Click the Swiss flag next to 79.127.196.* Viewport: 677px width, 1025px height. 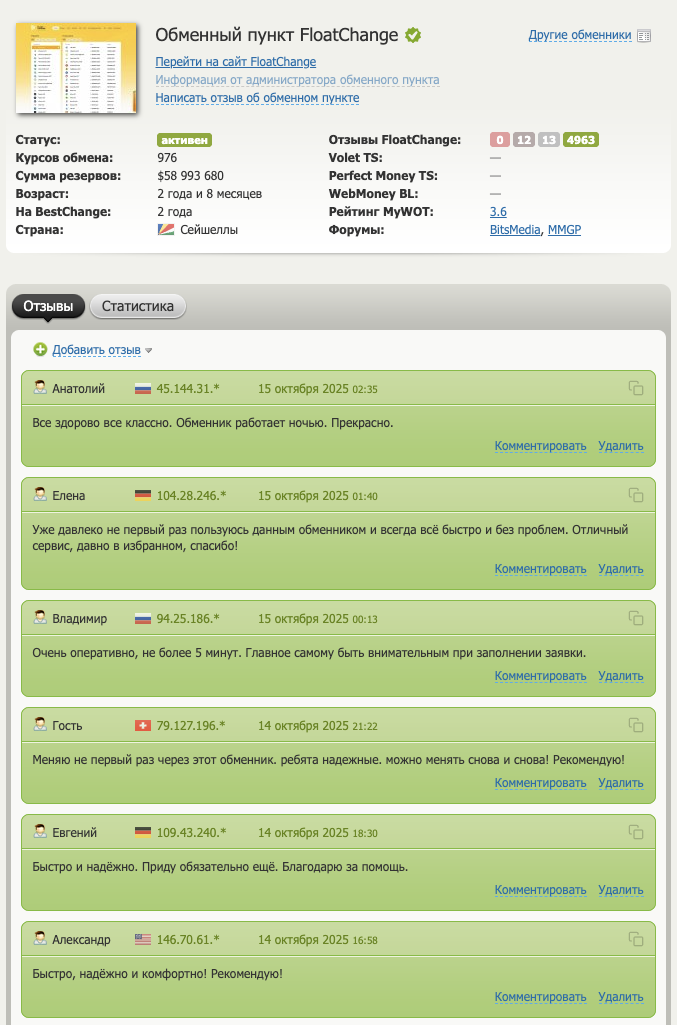click(142, 726)
